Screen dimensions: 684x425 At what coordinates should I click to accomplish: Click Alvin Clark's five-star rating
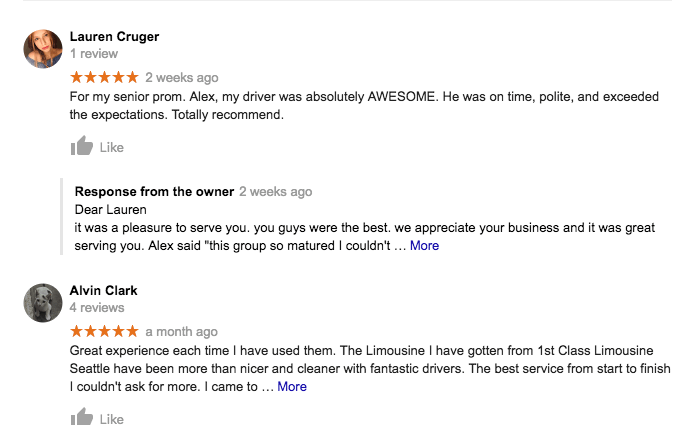[x=104, y=331]
